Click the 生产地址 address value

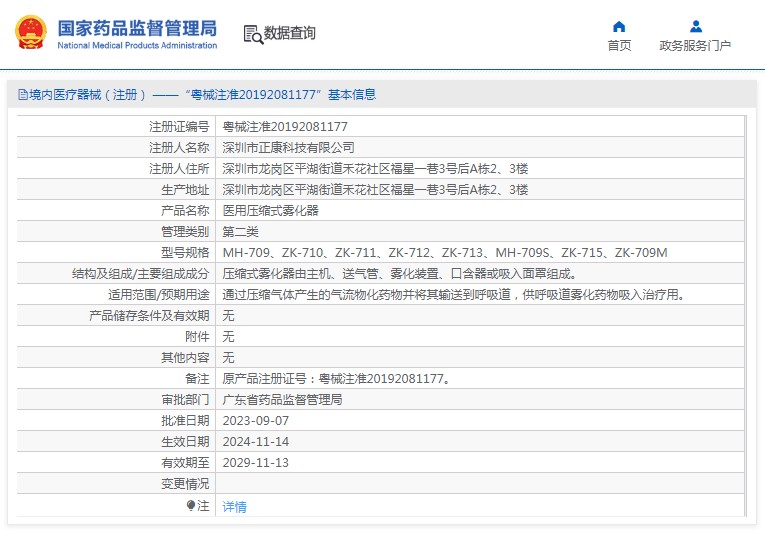pos(375,190)
